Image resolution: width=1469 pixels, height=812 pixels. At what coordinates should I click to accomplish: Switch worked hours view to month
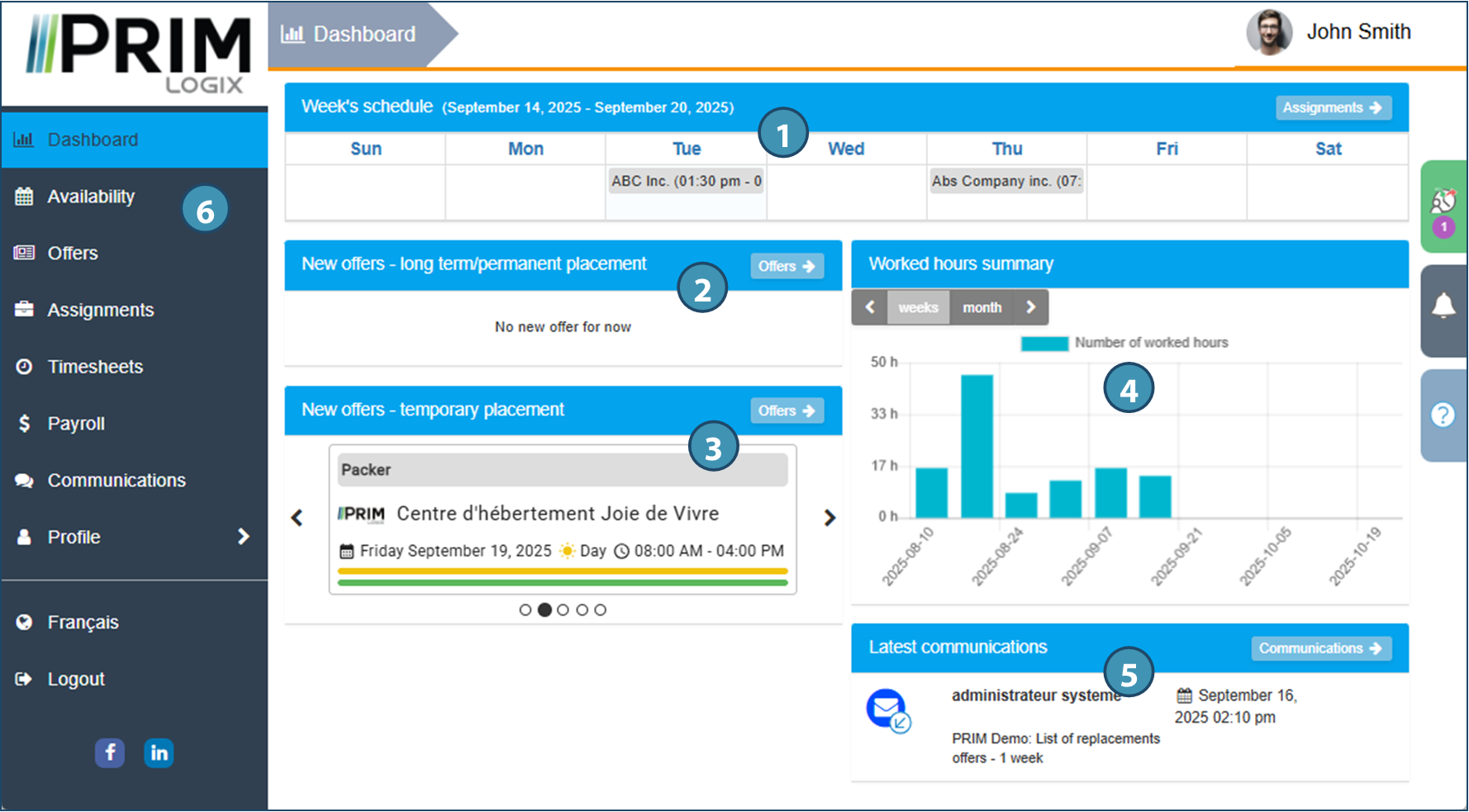point(982,307)
